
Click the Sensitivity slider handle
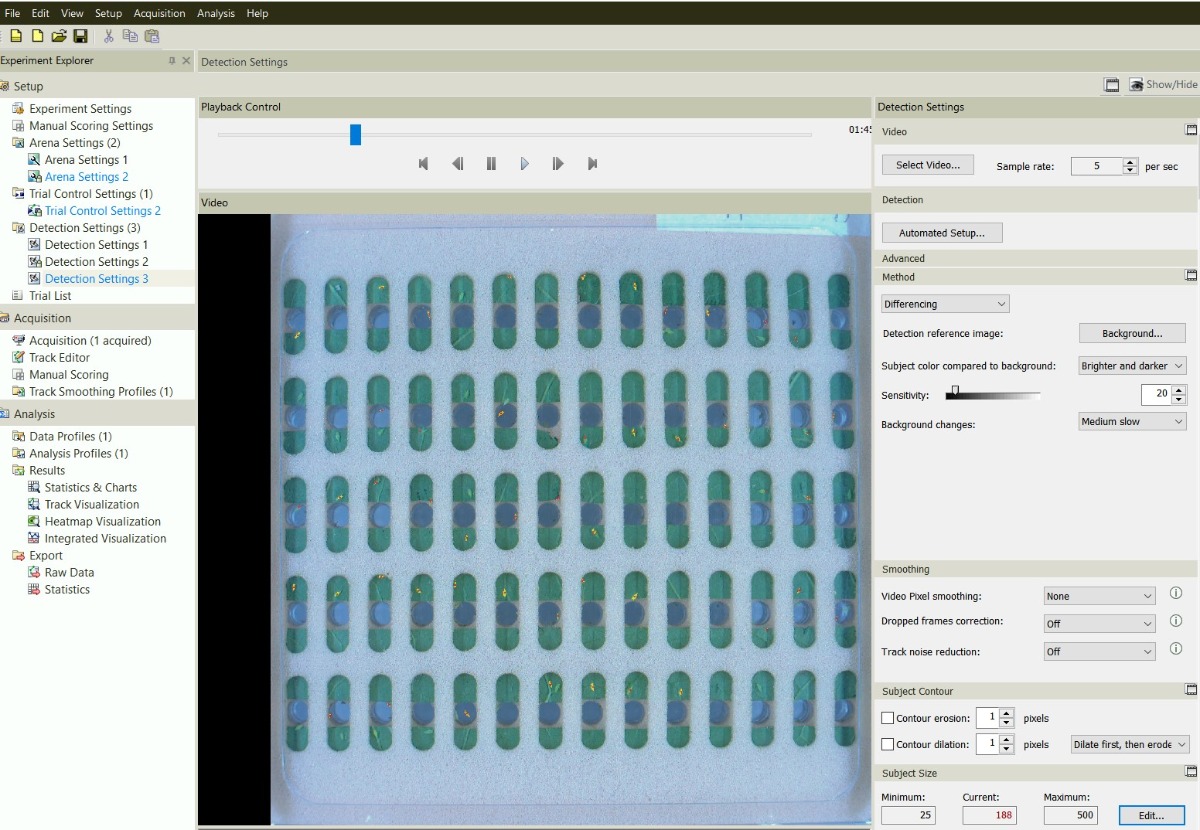956,391
